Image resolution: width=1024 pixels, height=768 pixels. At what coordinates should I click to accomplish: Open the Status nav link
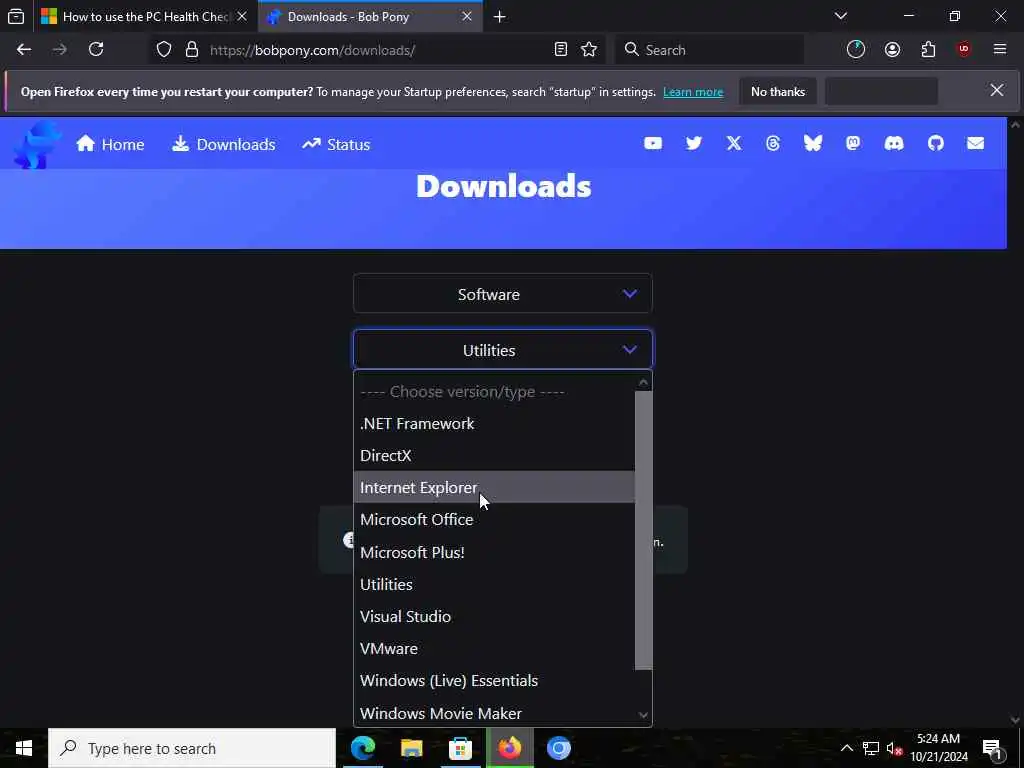coord(336,144)
